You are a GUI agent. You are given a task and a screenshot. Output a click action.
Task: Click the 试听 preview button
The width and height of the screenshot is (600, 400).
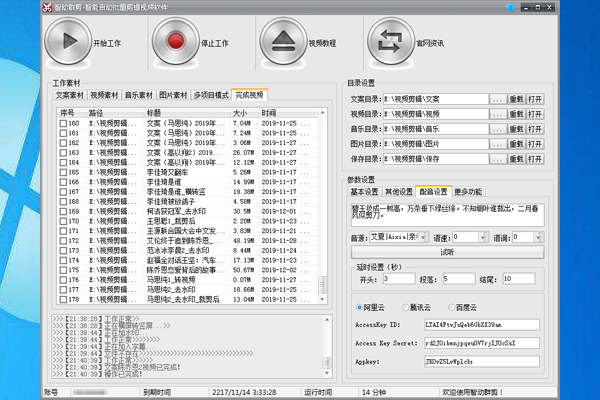(446, 253)
